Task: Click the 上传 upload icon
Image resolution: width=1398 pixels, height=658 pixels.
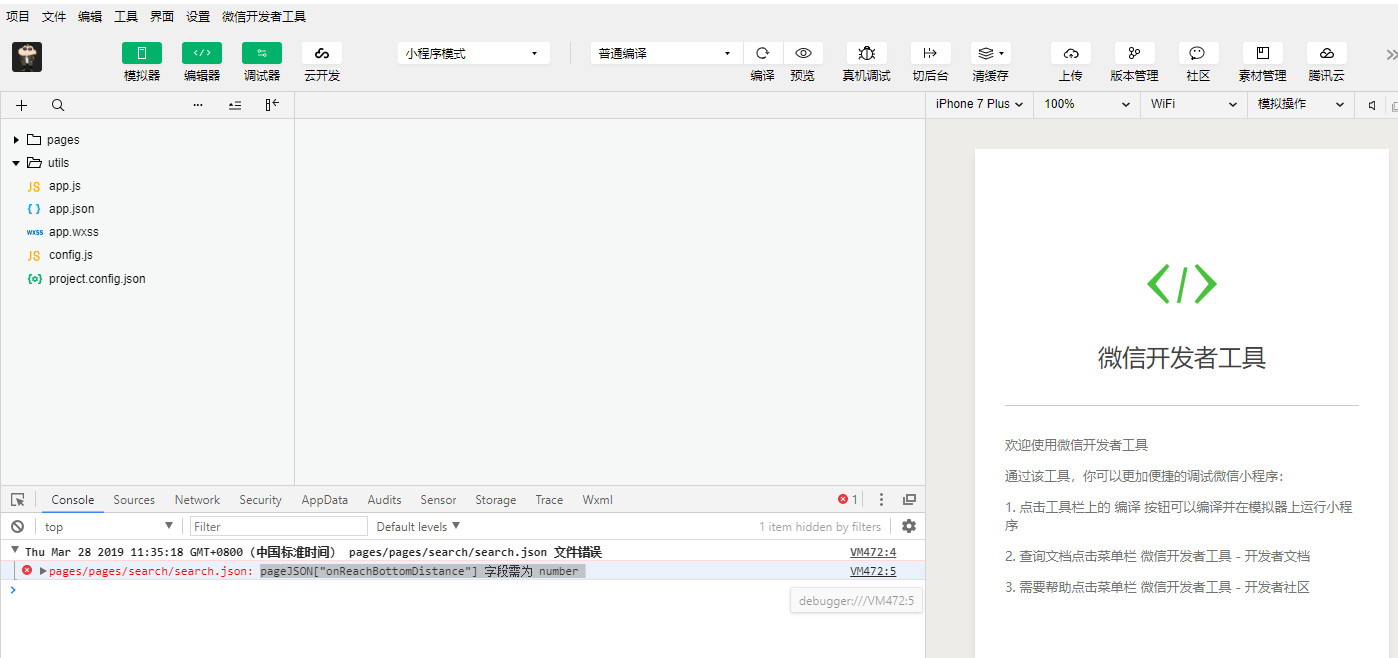Action: coord(1070,53)
